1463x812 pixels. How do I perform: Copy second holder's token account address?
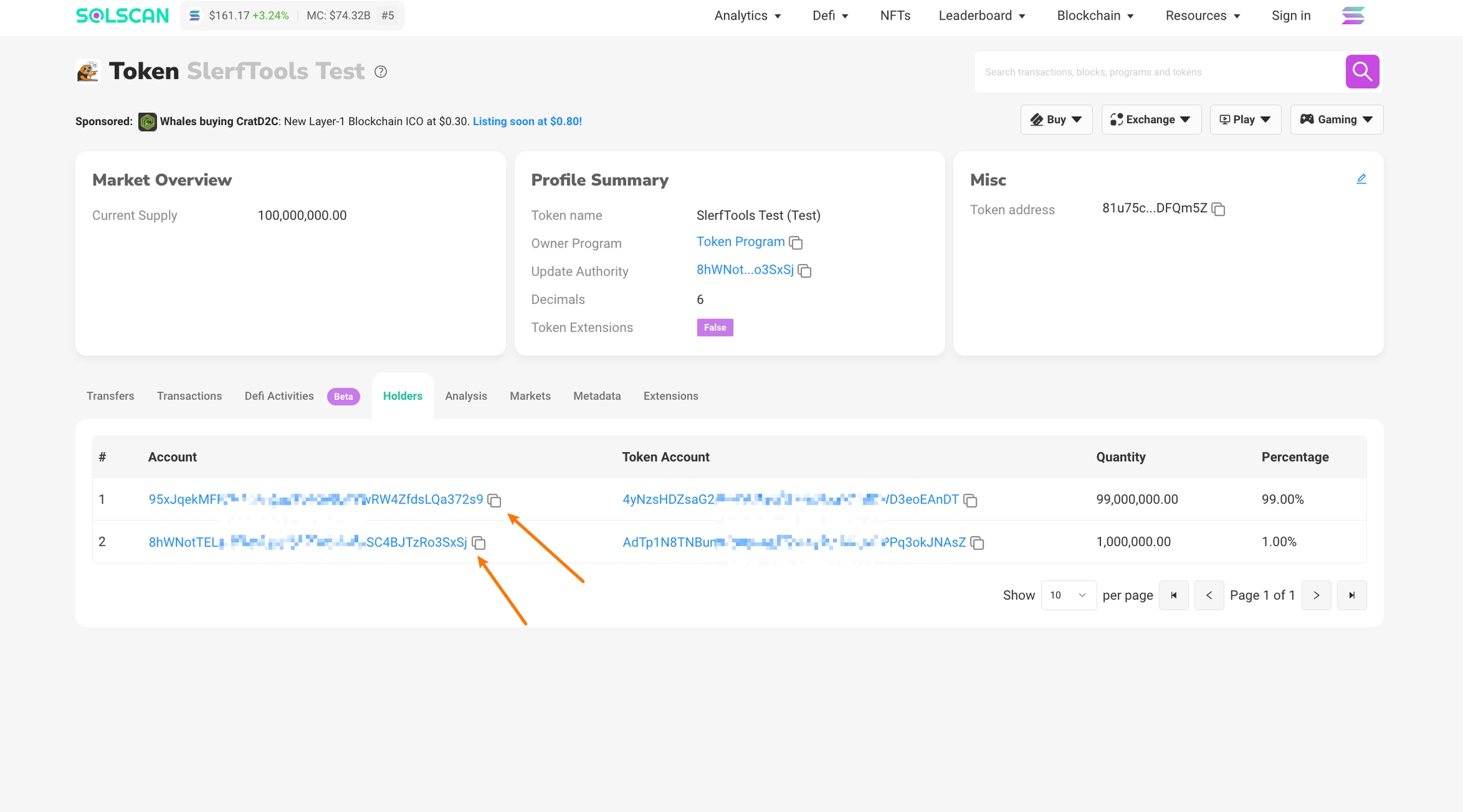[x=977, y=543]
